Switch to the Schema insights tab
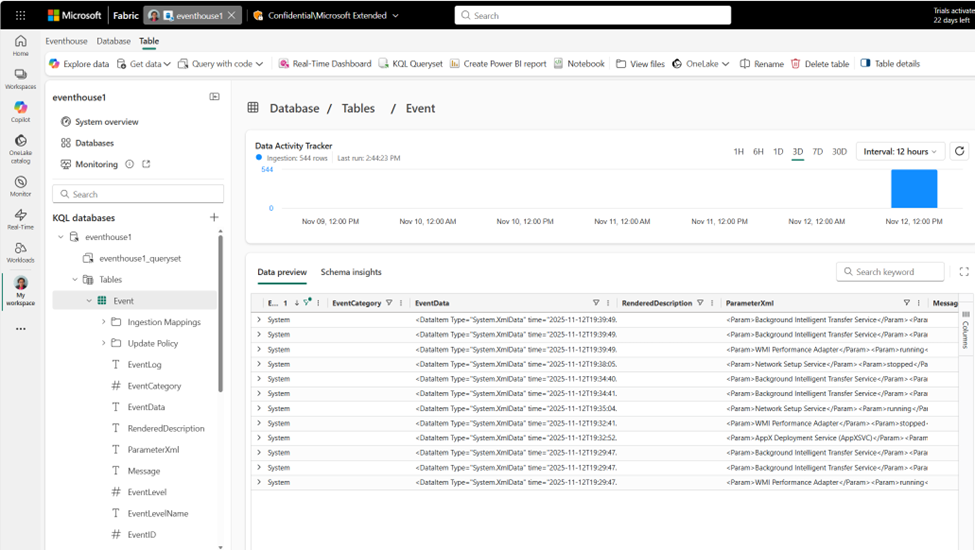Image resolution: width=975 pixels, height=550 pixels. click(351, 272)
